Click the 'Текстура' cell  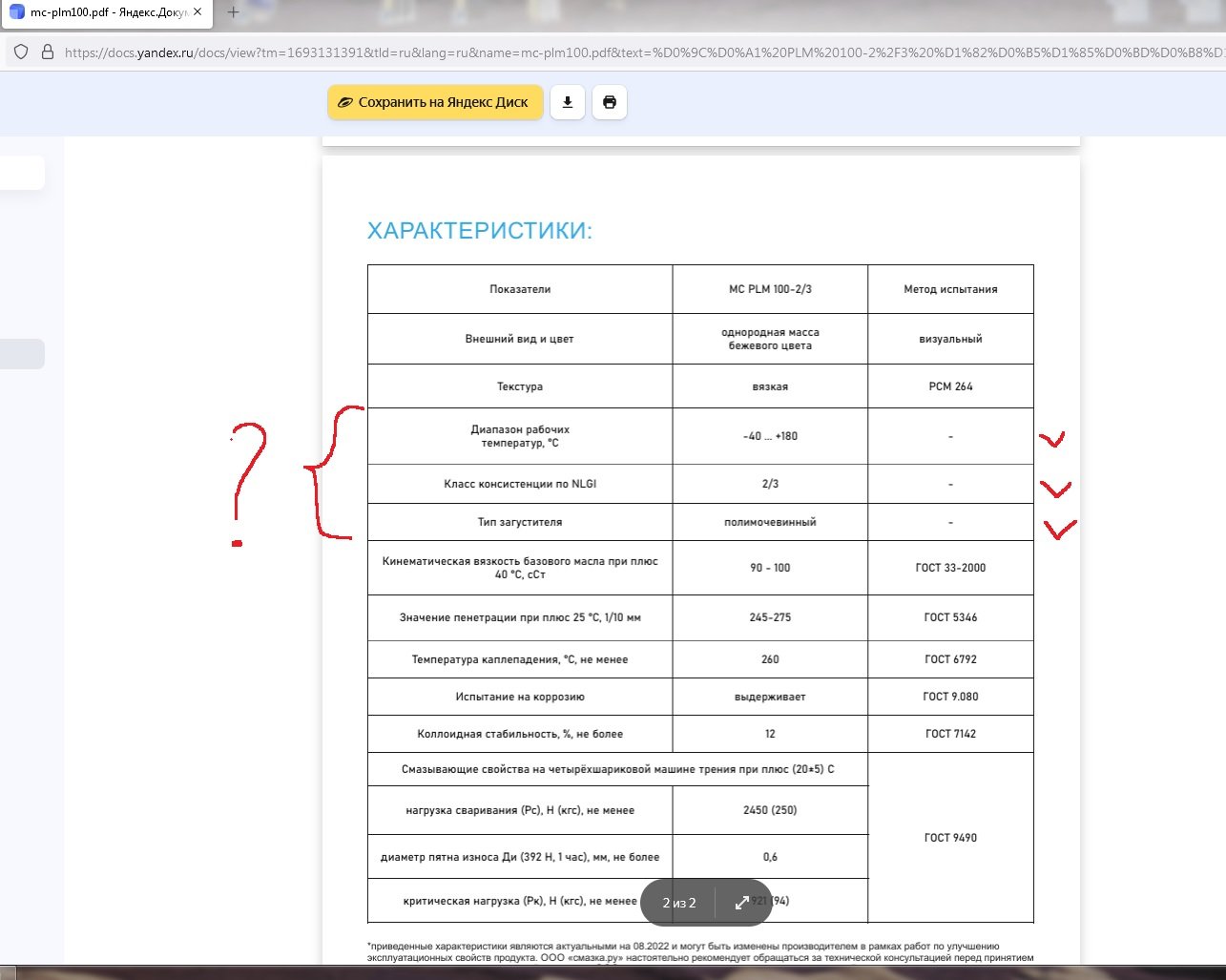pos(520,386)
